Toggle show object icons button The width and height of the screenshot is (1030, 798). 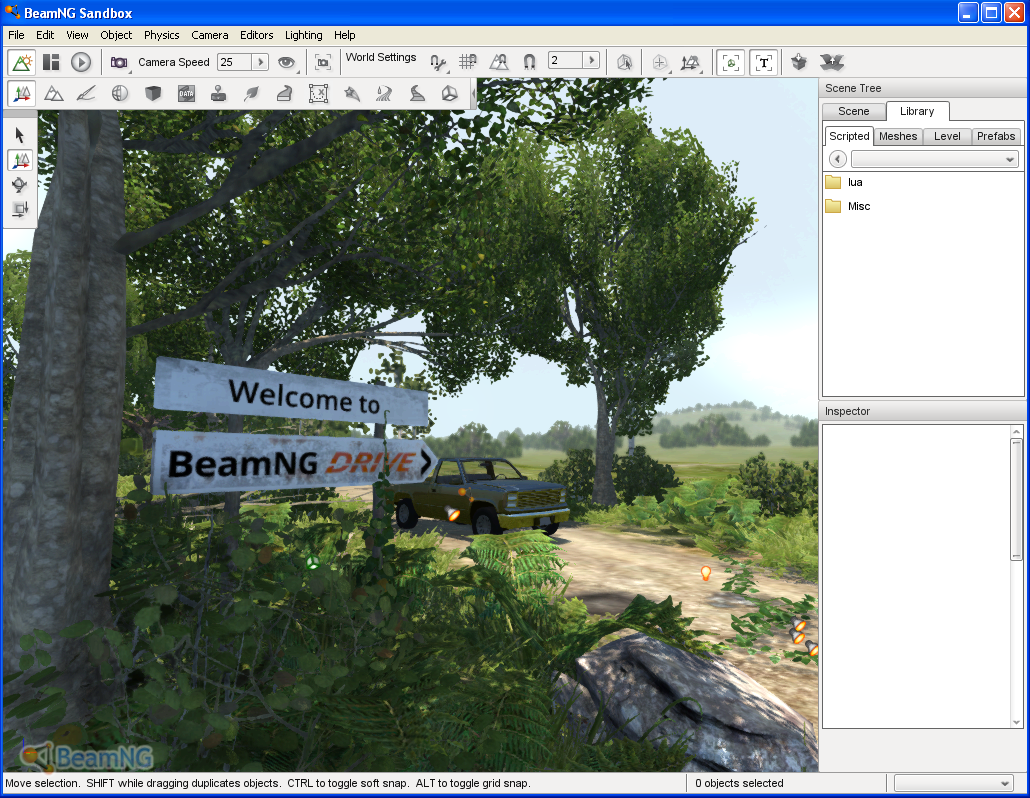730,62
